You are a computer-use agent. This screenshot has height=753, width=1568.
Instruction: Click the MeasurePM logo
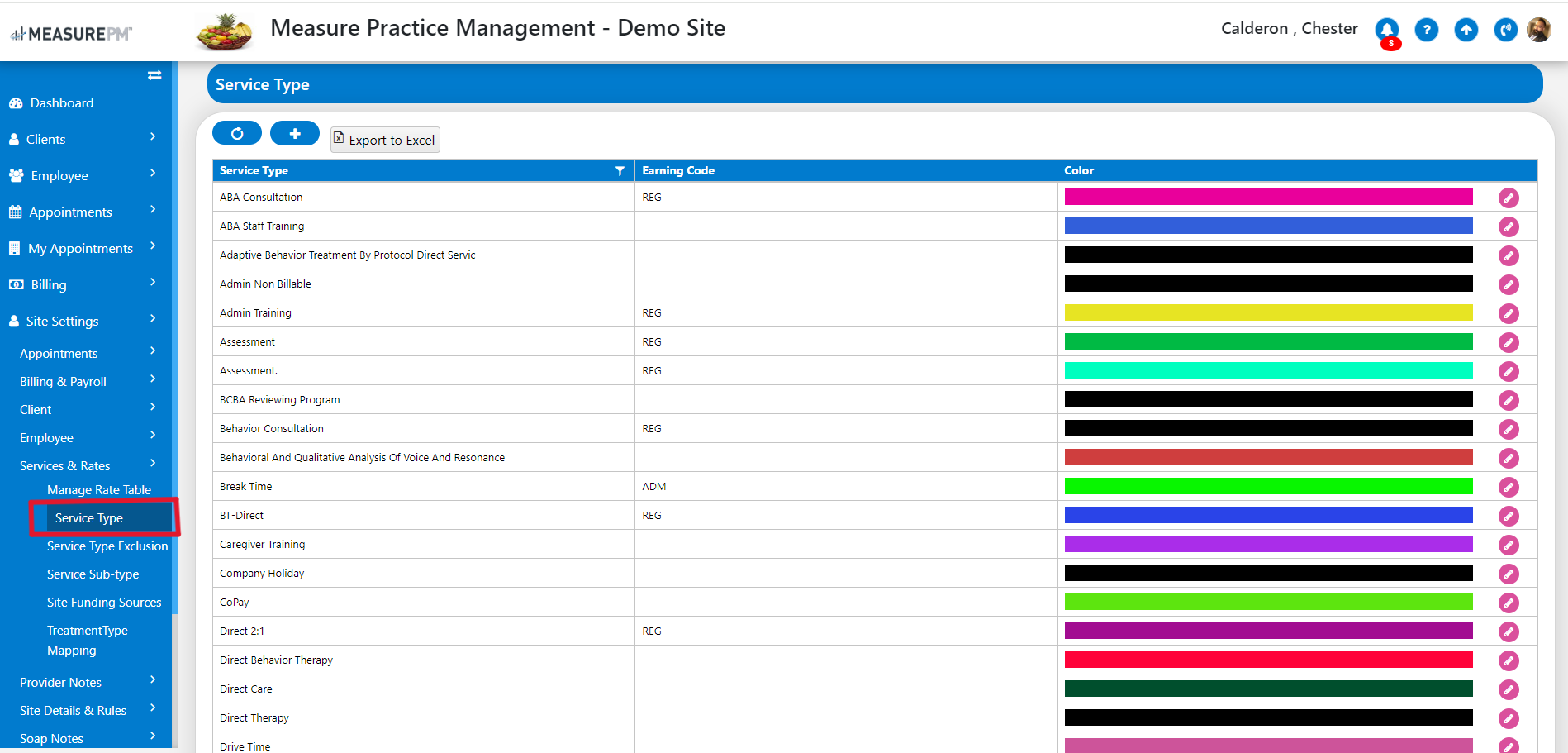coord(71,34)
